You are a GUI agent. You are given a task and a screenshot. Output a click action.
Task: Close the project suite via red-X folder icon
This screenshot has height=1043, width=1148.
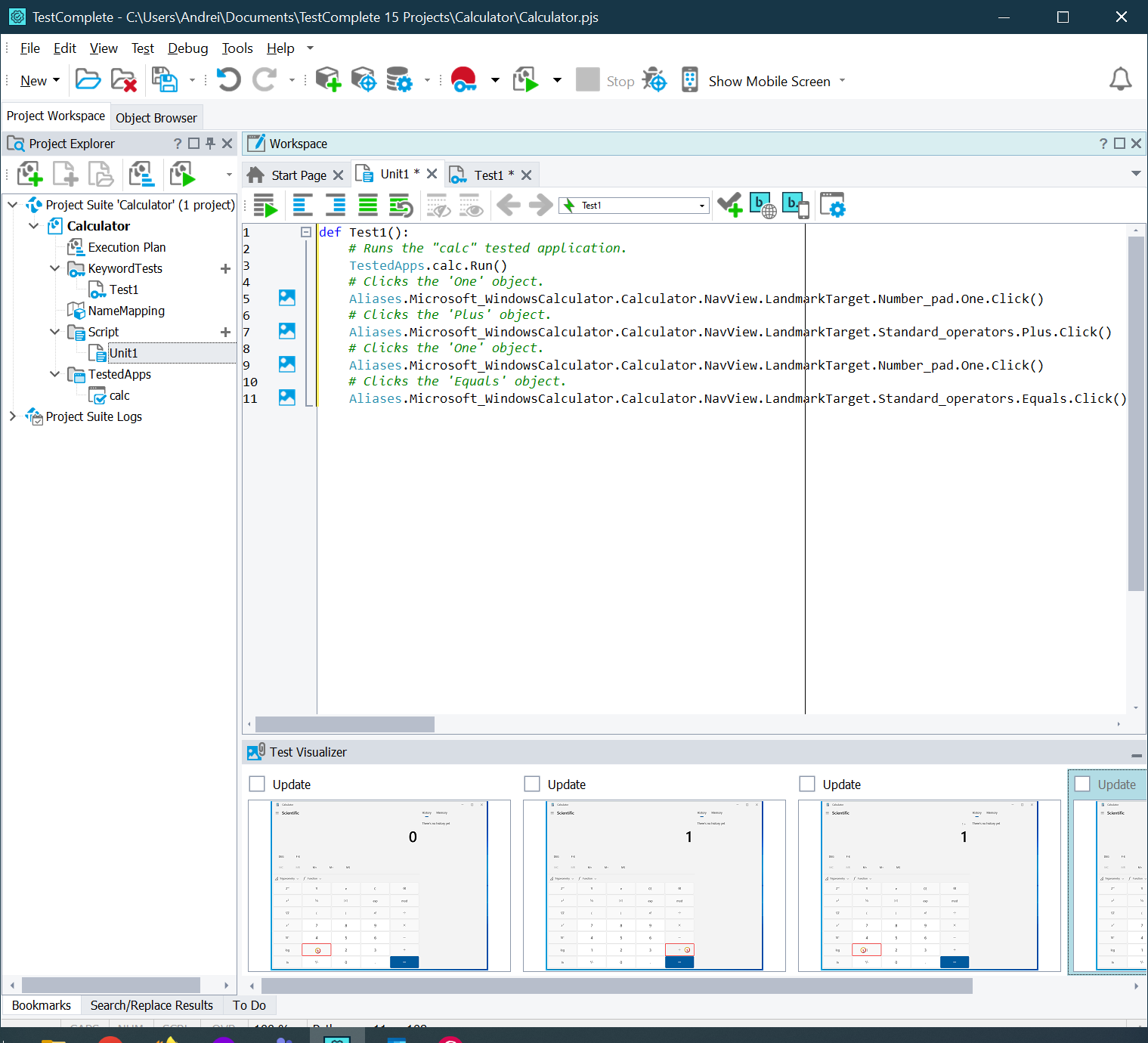tap(124, 79)
